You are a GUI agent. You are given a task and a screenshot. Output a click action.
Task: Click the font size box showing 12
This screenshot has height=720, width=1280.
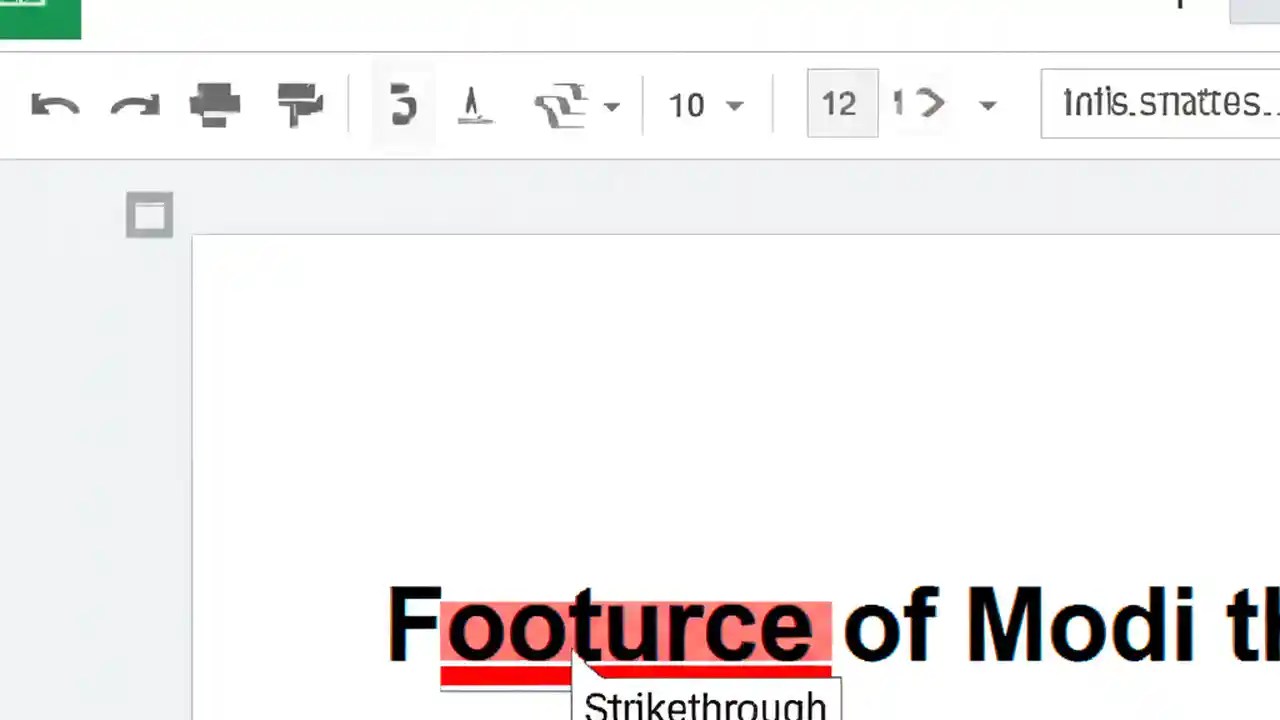click(841, 103)
